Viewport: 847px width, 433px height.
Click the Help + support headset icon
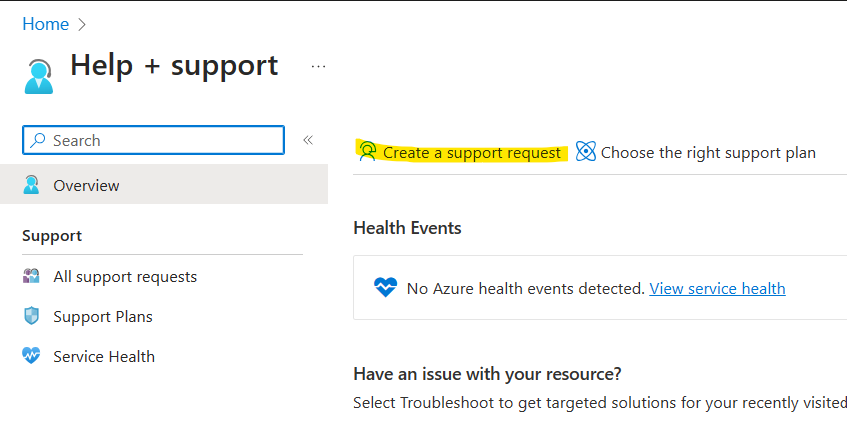click(x=39, y=77)
